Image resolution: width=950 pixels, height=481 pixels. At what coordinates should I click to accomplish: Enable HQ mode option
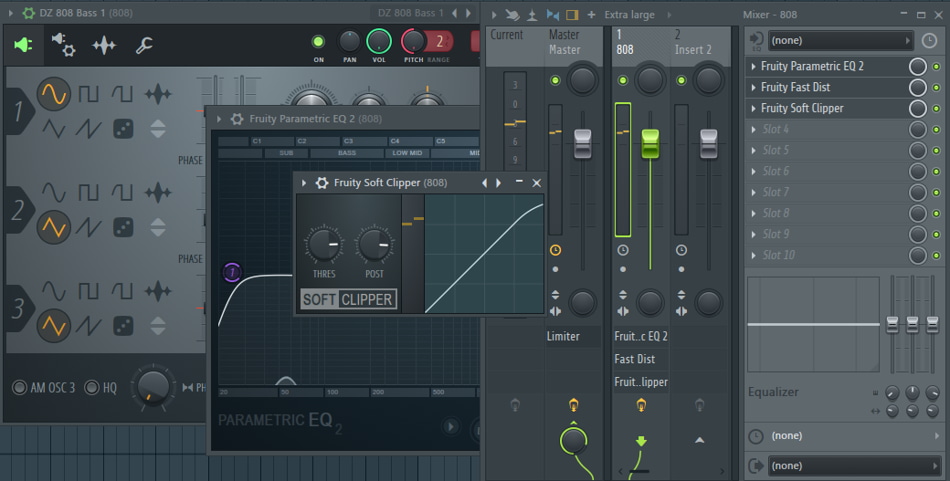(x=91, y=387)
